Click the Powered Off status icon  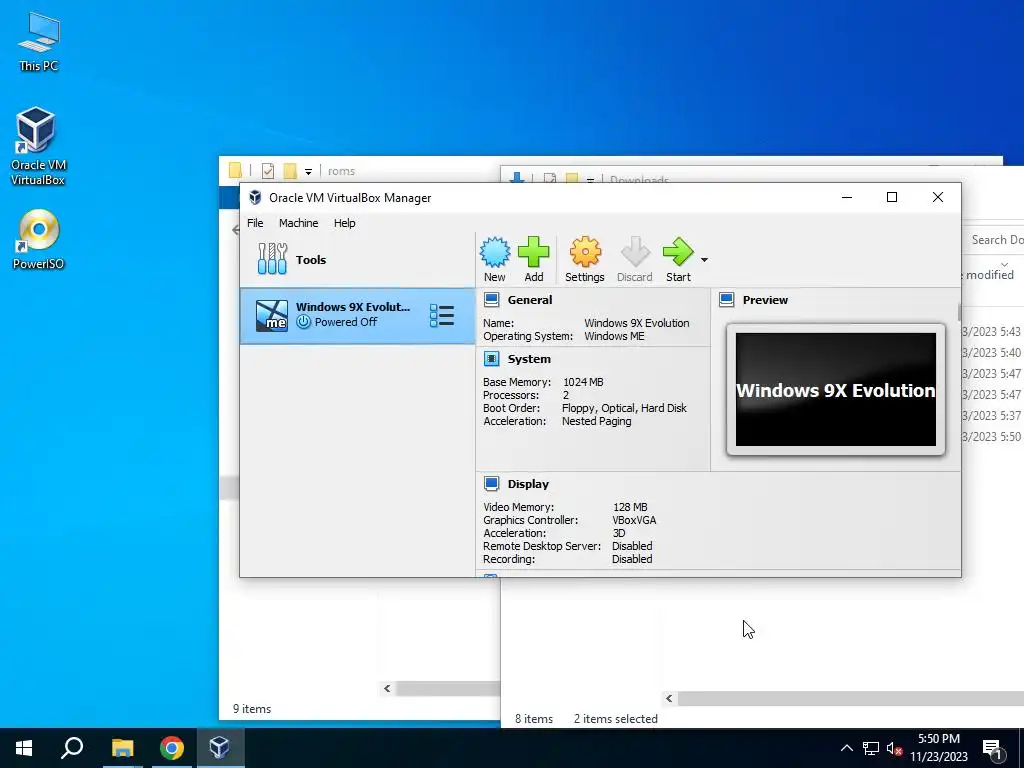[x=303, y=322]
